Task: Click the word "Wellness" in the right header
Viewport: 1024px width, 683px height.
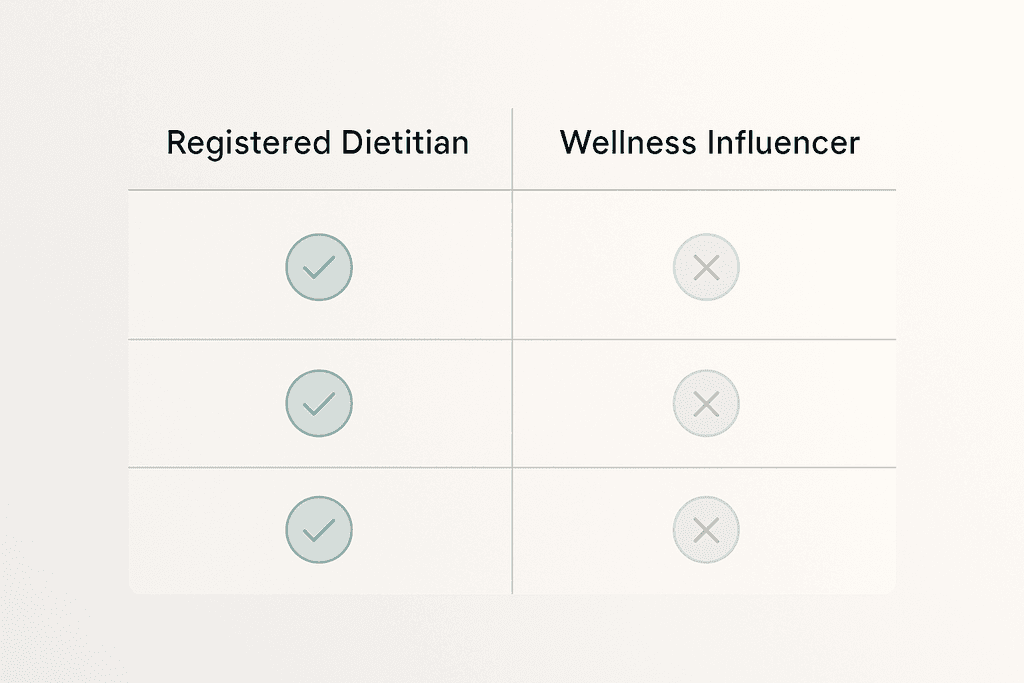Action: [x=629, y=143]
